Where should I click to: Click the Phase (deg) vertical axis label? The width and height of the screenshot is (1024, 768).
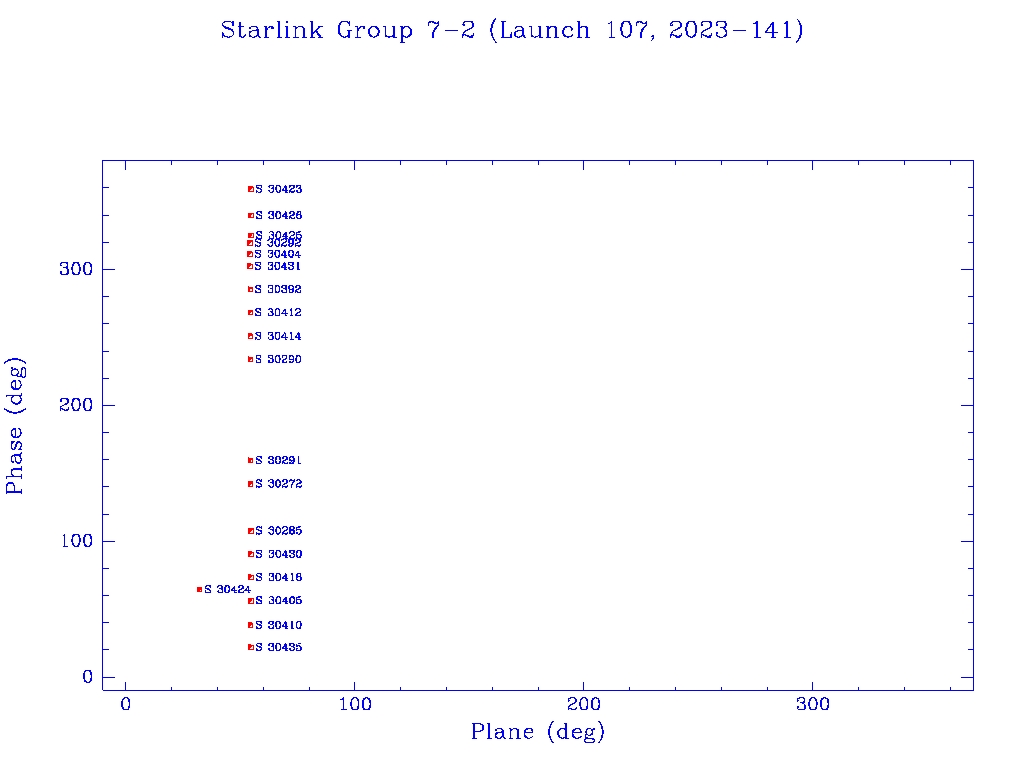[x=14, y=426]
